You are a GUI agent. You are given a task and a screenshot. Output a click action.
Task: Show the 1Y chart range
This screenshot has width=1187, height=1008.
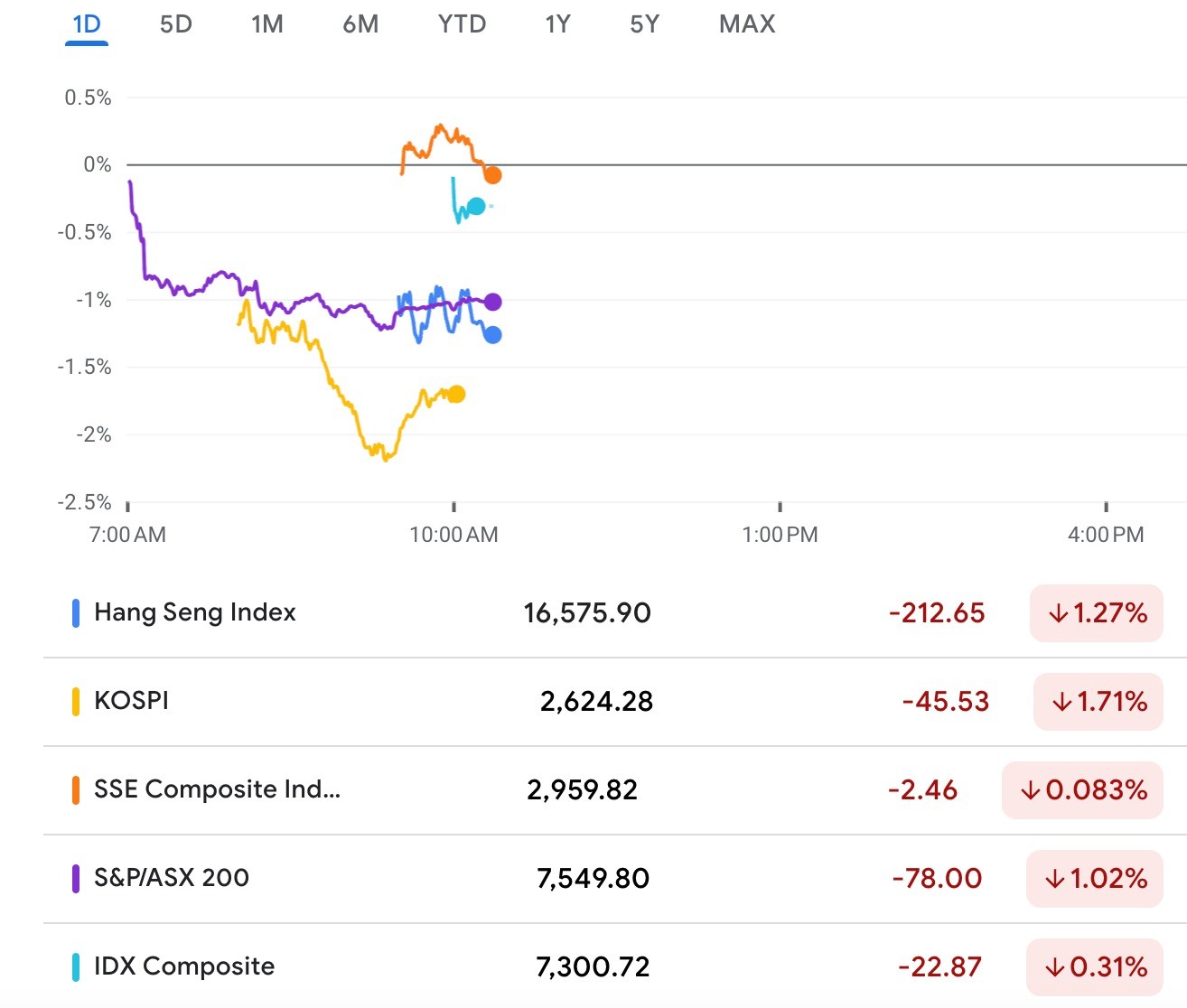pos(557,23)
